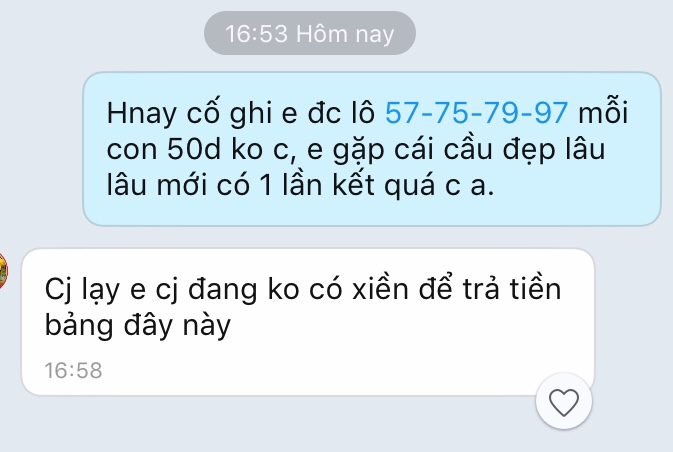
Task: Select the blue sent message bubble
Action: point(372,149)
